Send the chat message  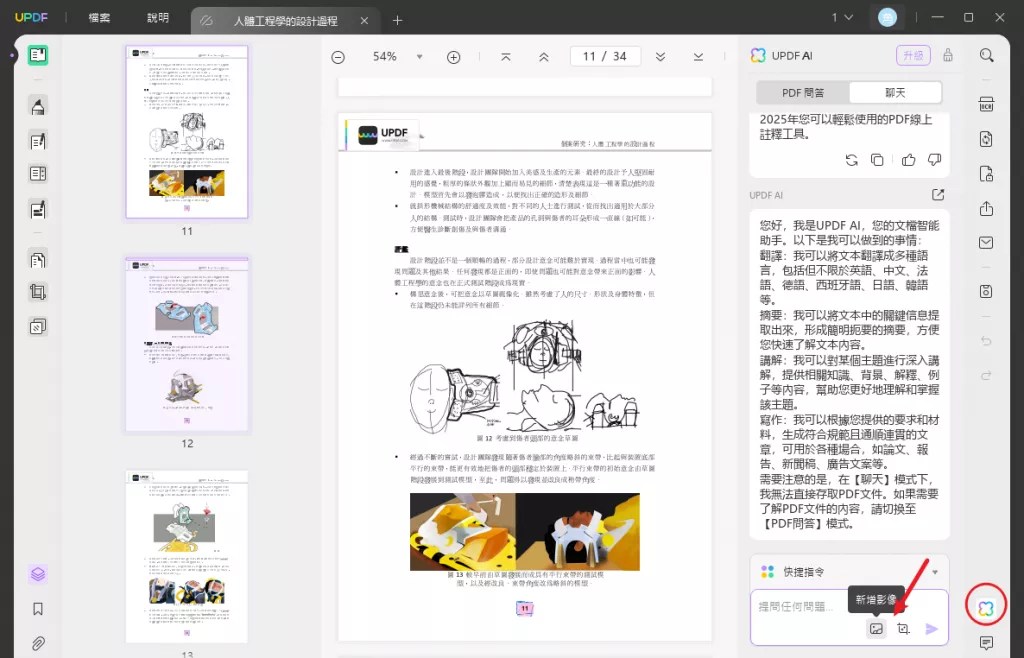(x=932, y=629)
